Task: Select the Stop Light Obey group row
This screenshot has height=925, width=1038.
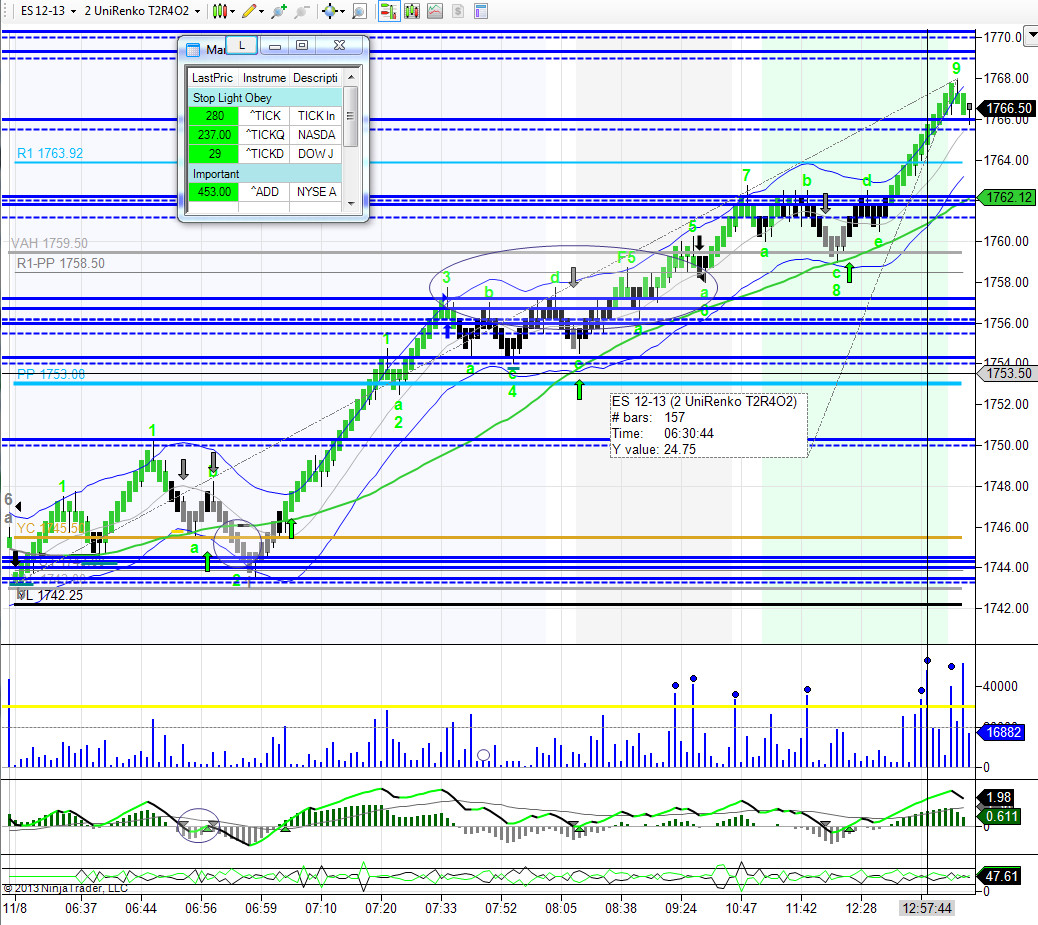Action: (x=265, y=97)
